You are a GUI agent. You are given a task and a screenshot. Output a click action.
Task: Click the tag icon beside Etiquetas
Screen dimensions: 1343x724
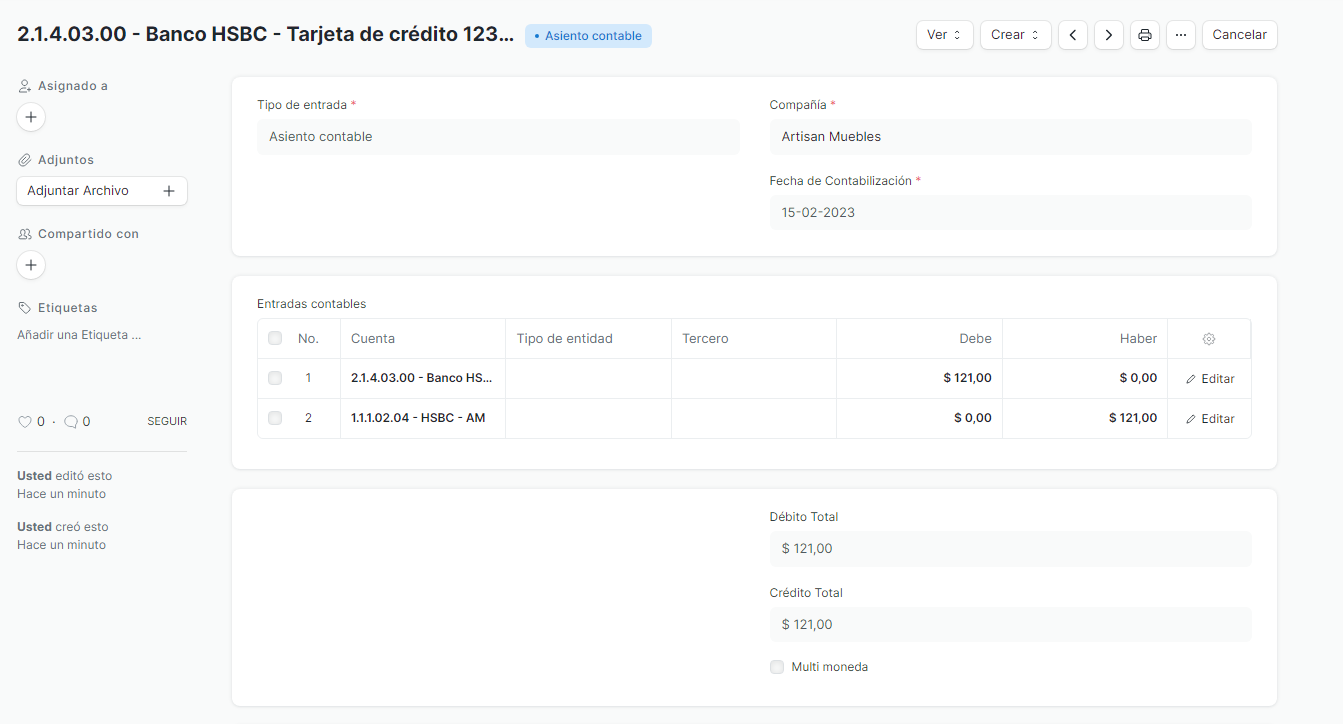[25, 308]
